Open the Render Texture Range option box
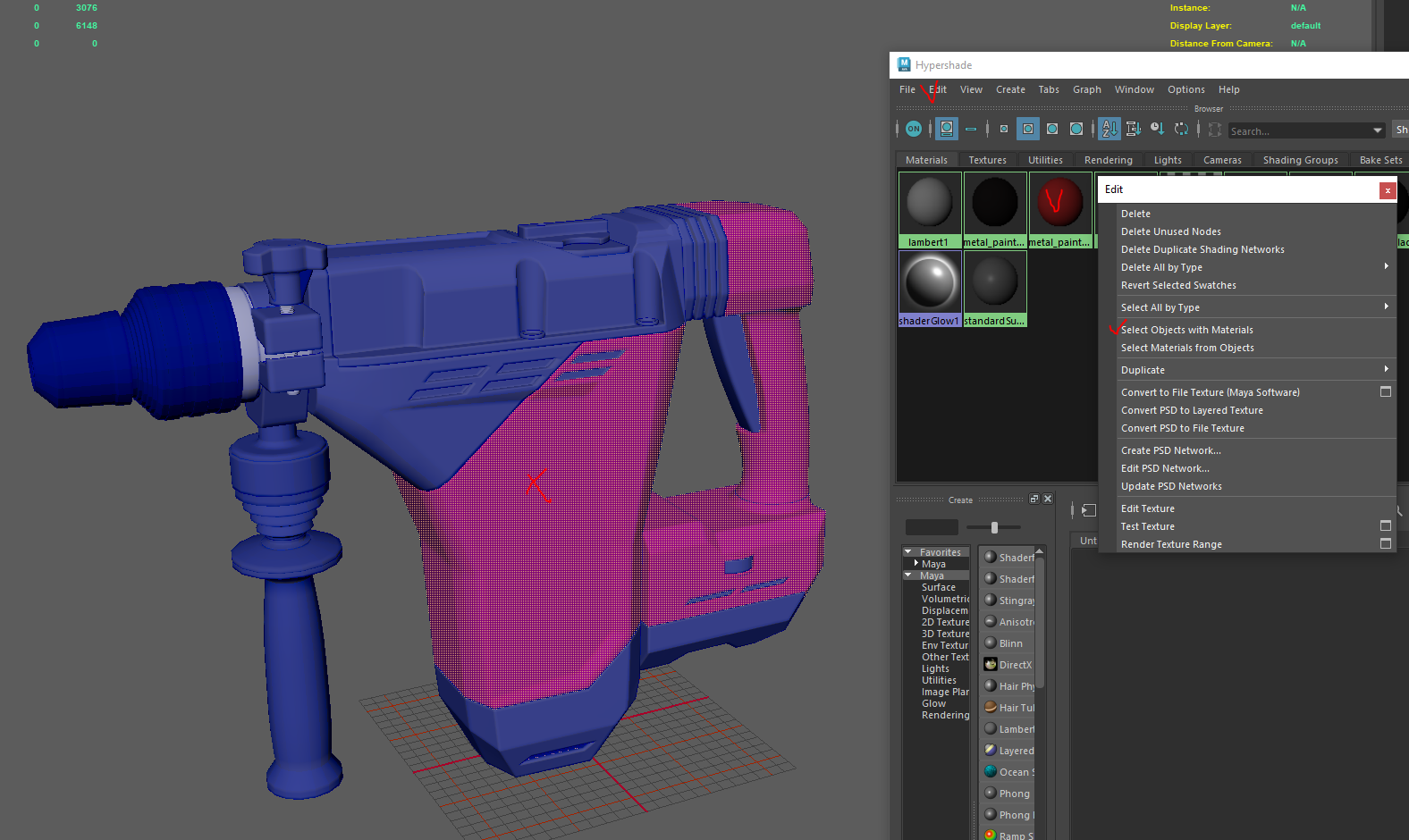Image resolution: width=1409 pixels, height=840 pixels. tap(1385, 543)
